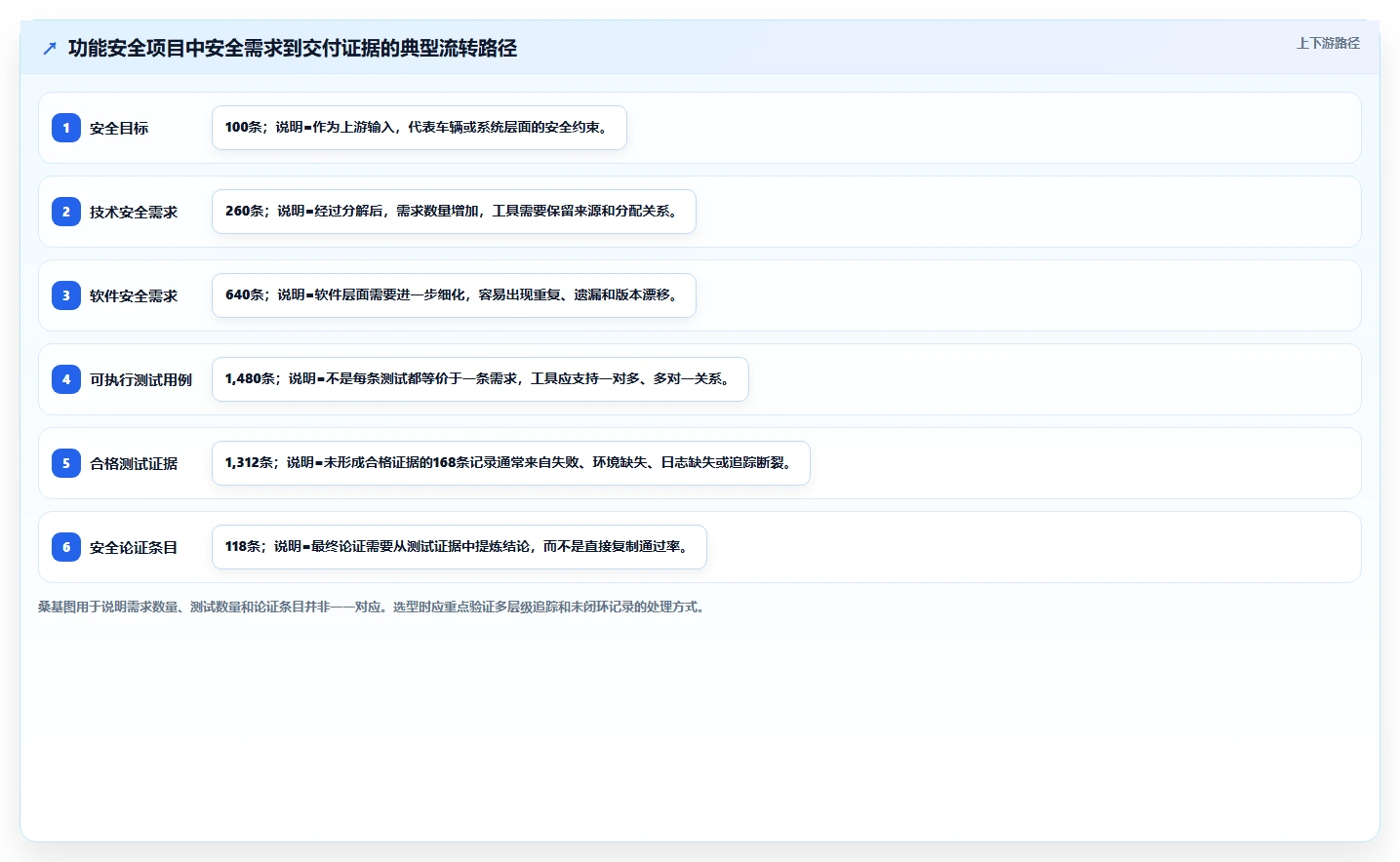
Task: Click the 可执行测试用例 step label
Action: 140,379
